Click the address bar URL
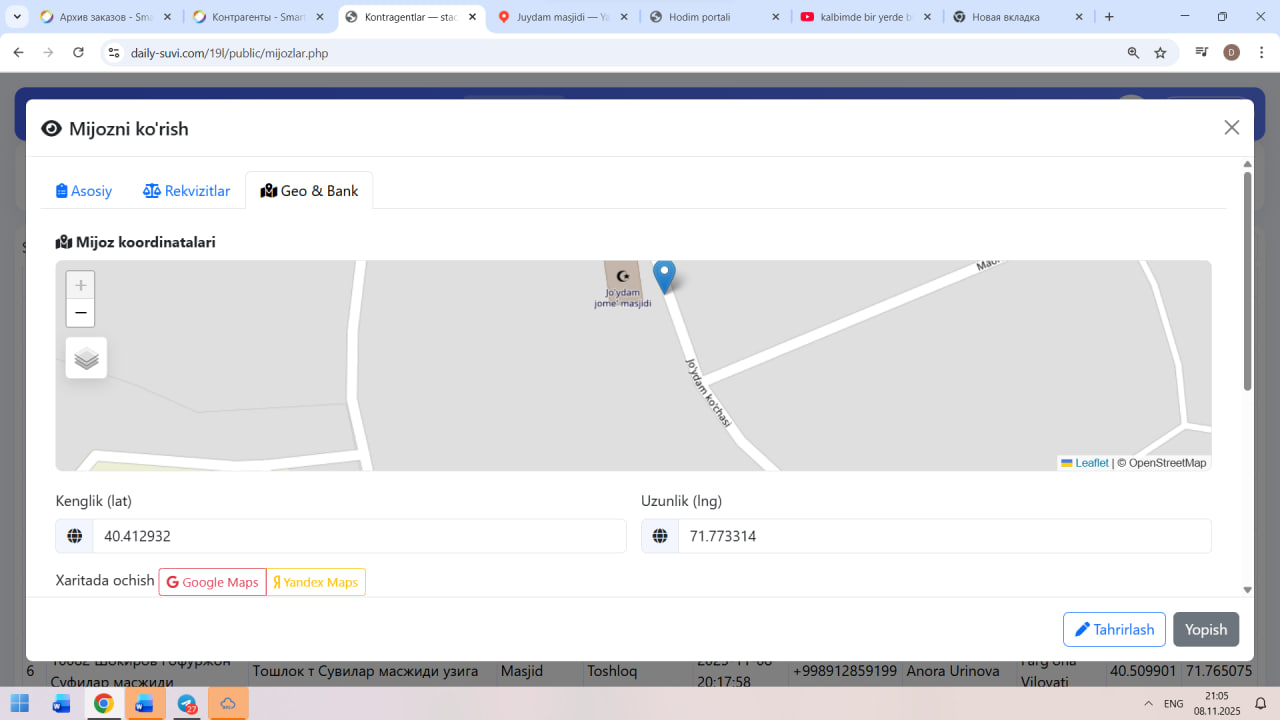The image size is (1280, 720). [229, 53]
